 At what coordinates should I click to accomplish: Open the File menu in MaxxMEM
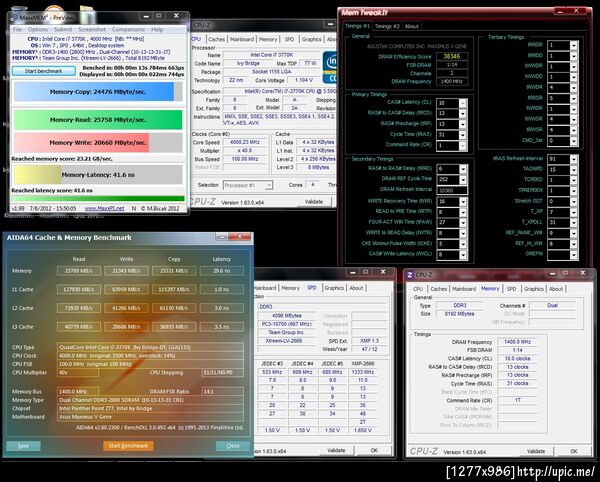coord(18,29)
